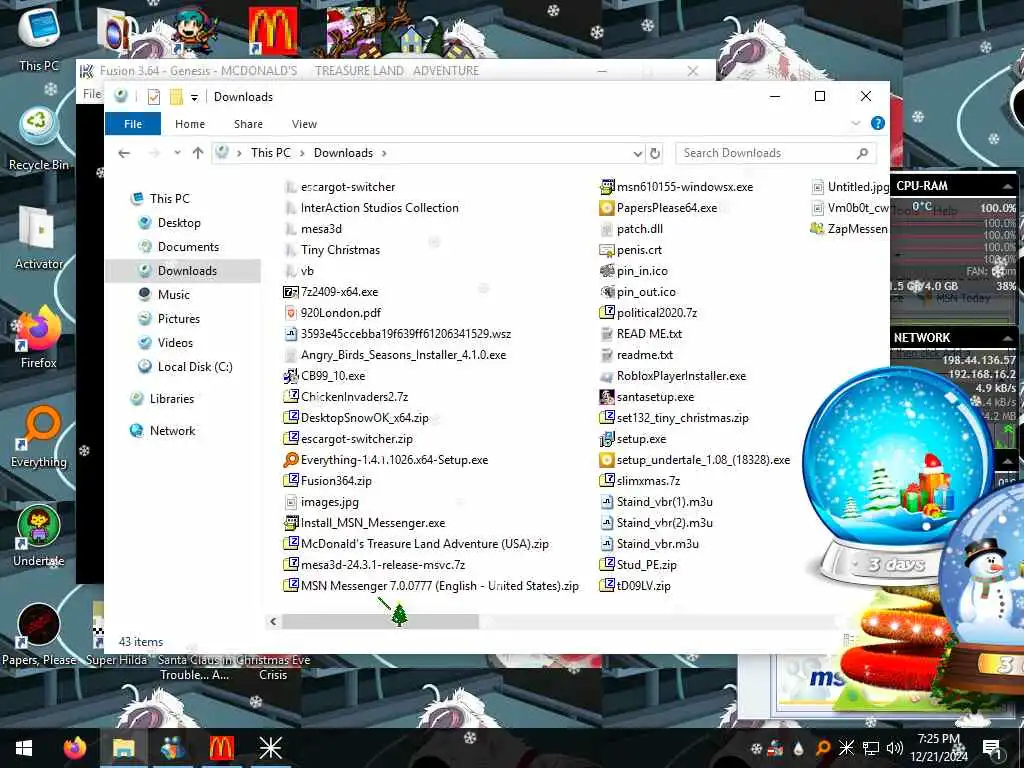
Task: Select ZapMessen file icon
Action: (817, 229)
